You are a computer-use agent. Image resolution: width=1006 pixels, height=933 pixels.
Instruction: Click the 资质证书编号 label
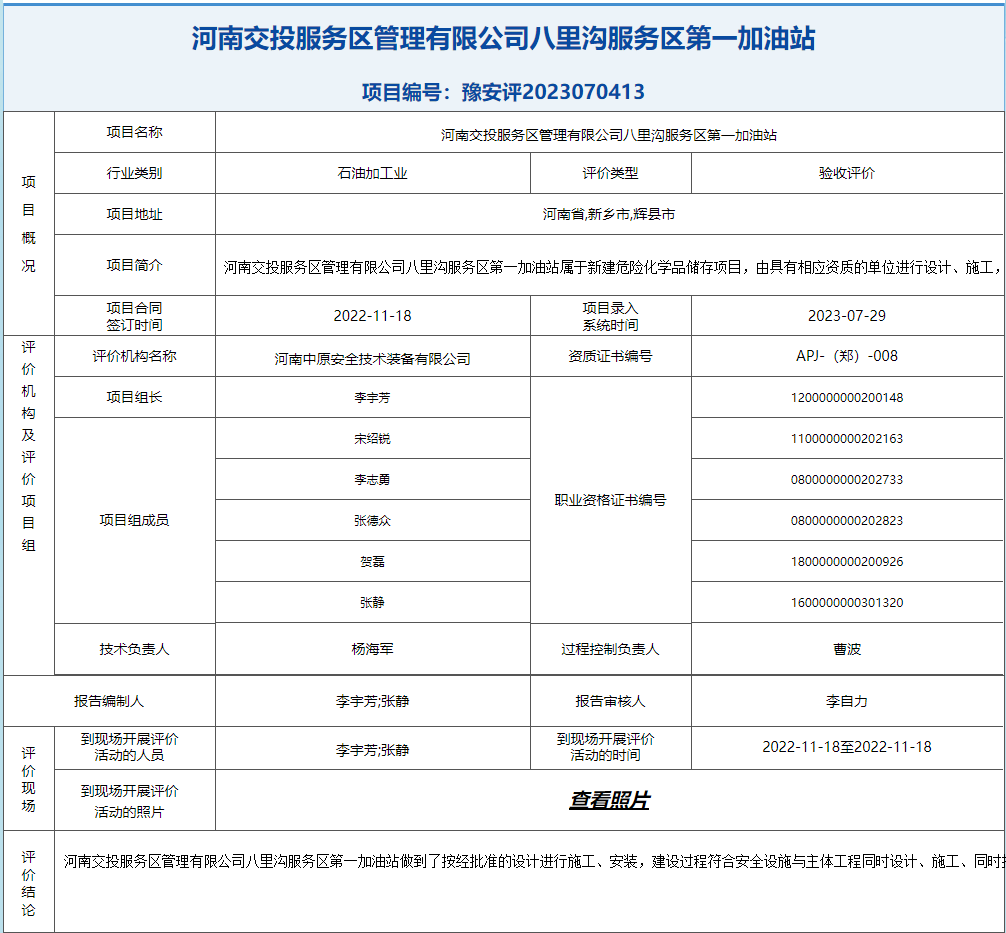pos(610,357)
